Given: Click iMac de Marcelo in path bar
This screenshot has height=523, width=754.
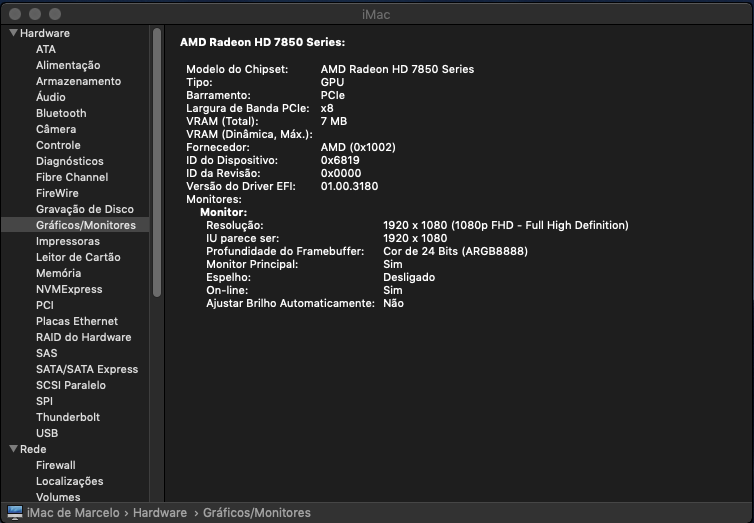Looking at the screenshot, I should (73, 513).
